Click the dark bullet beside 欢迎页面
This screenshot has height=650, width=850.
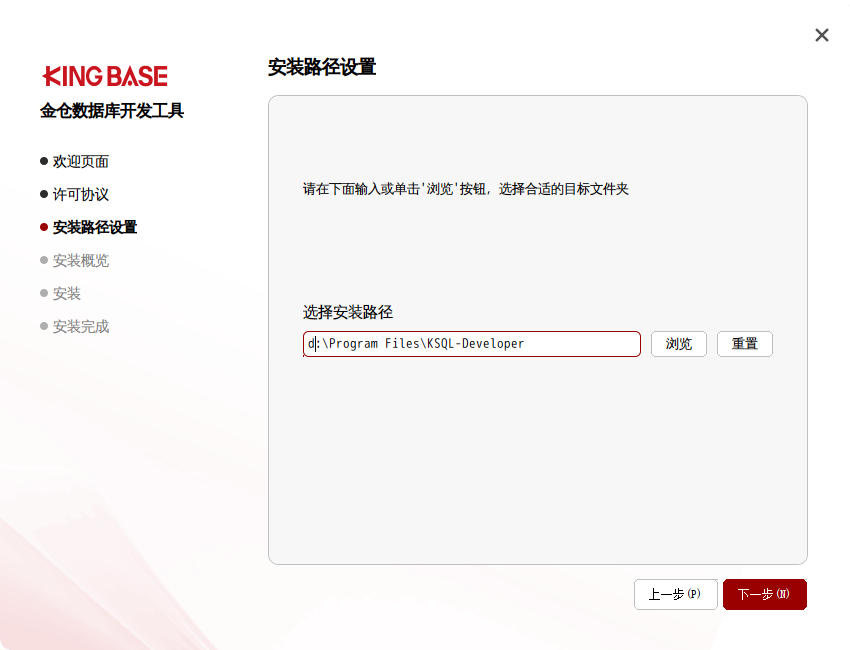click(44, 161)
